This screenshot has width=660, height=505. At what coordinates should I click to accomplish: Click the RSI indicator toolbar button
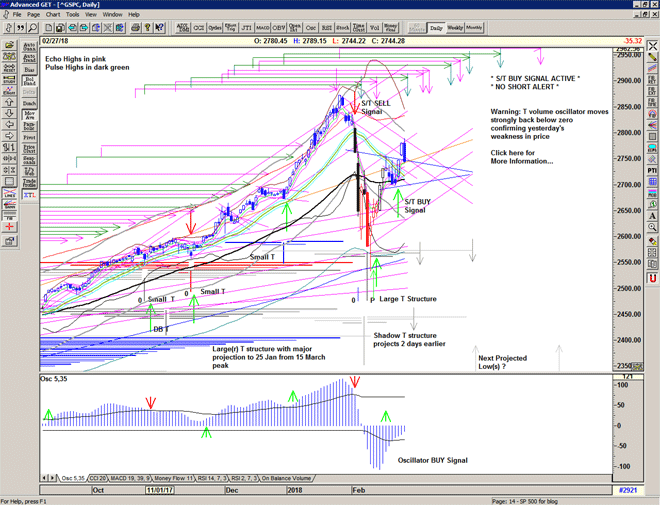click(x=329, y=28)
